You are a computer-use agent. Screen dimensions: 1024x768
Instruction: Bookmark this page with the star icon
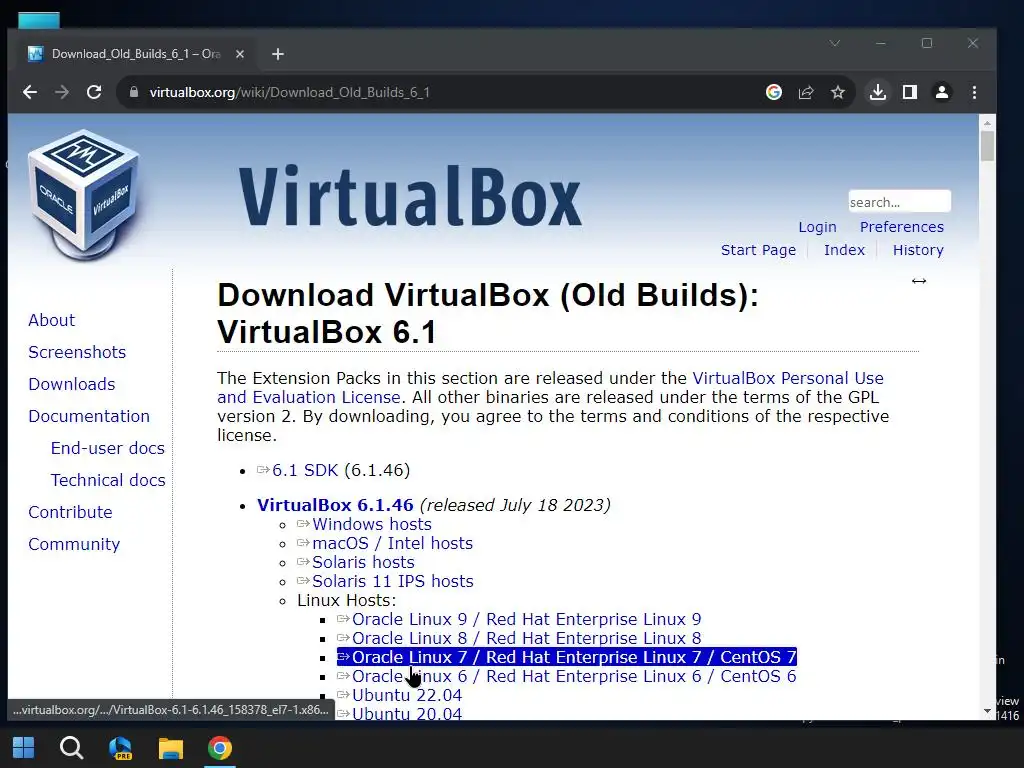point(838,92)
